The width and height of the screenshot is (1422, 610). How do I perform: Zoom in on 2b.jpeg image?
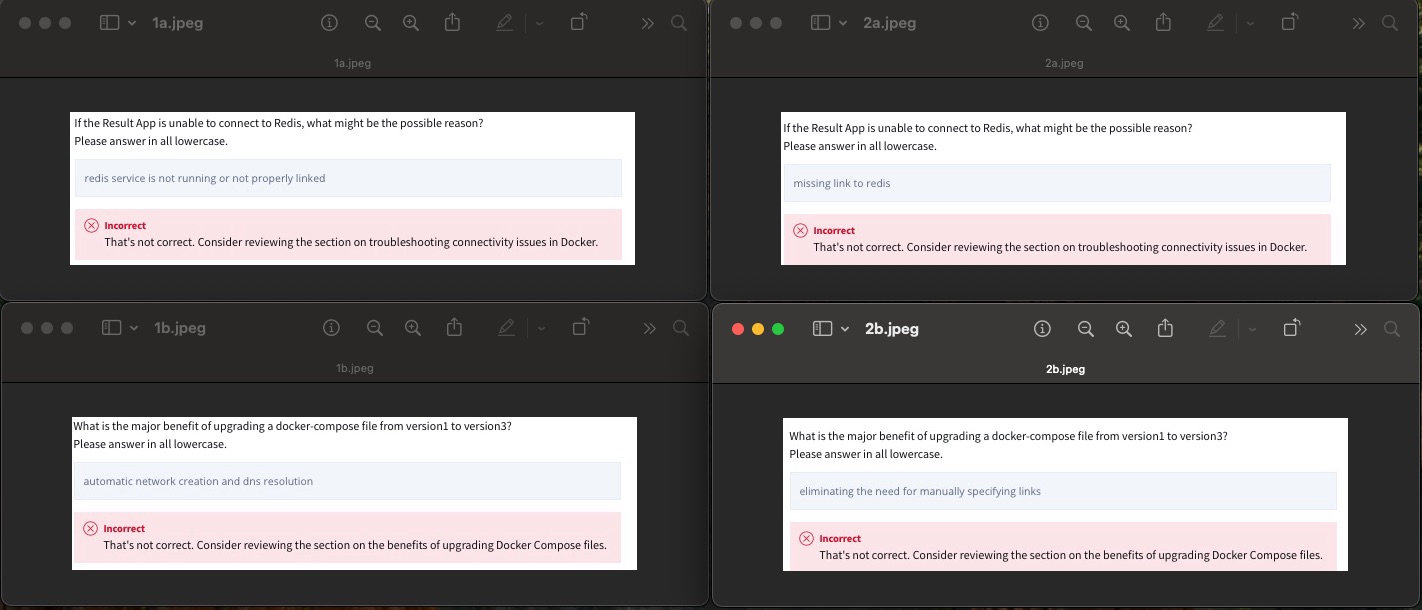[1124, 329]
